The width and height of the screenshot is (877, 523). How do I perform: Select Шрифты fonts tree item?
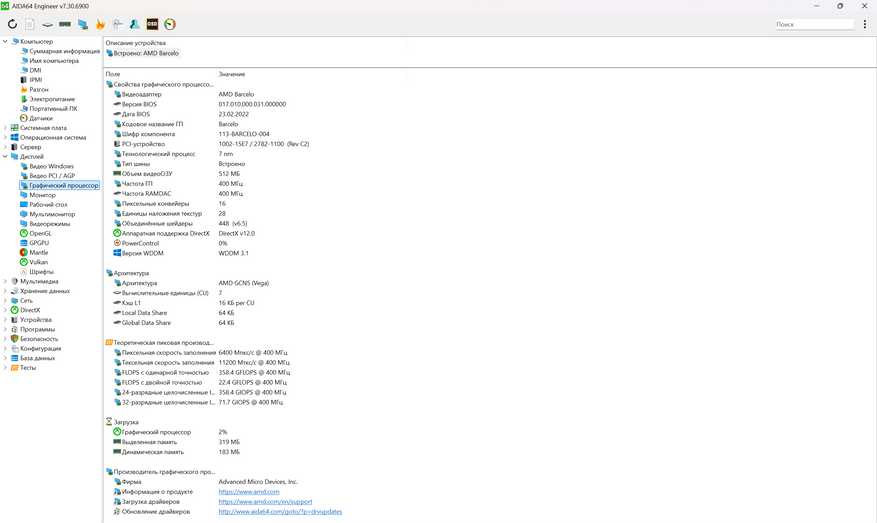pos(41,272)
